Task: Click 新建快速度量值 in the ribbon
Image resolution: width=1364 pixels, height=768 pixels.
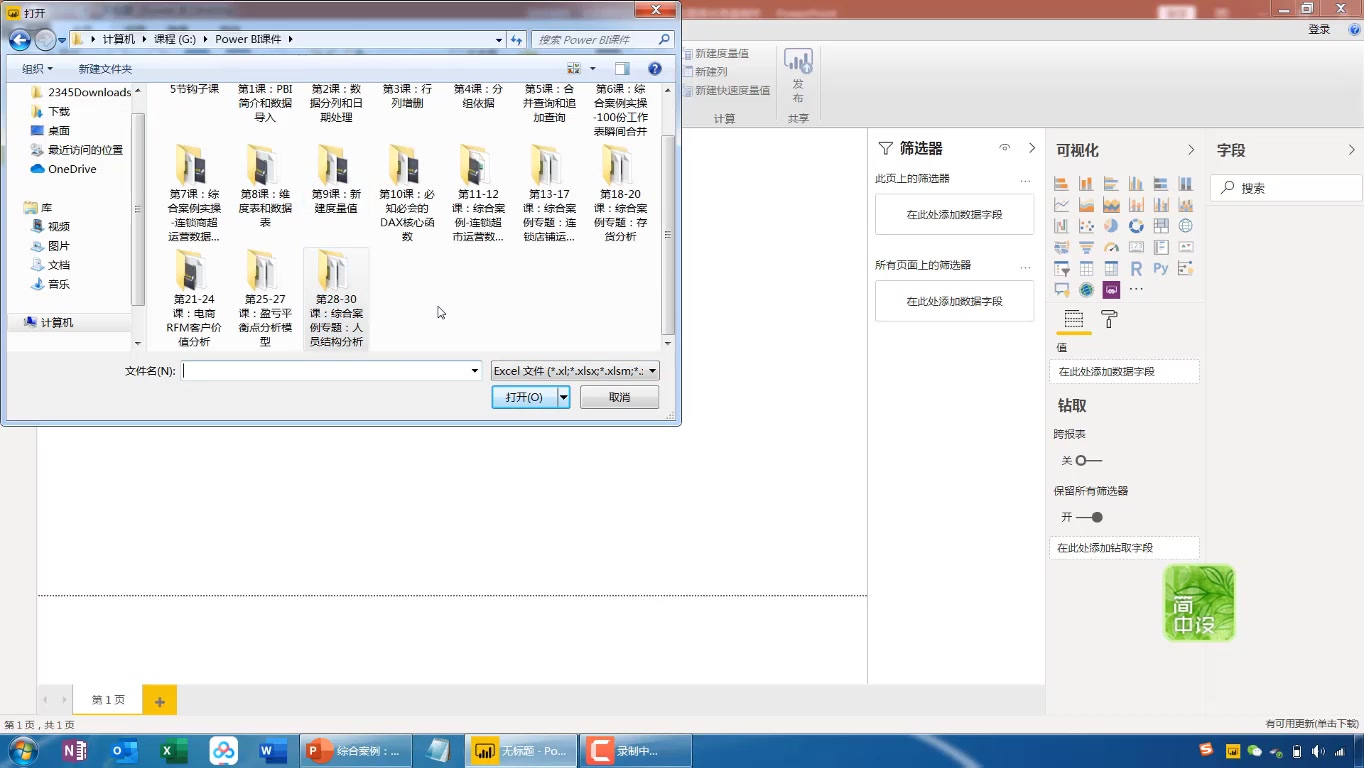Action: click(726, 90)
